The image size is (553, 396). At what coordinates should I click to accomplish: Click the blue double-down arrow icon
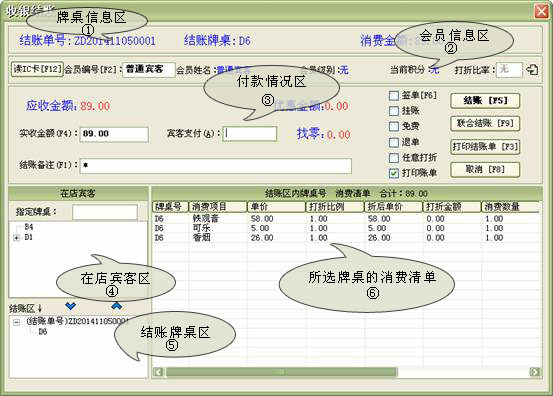coord(71,306)
